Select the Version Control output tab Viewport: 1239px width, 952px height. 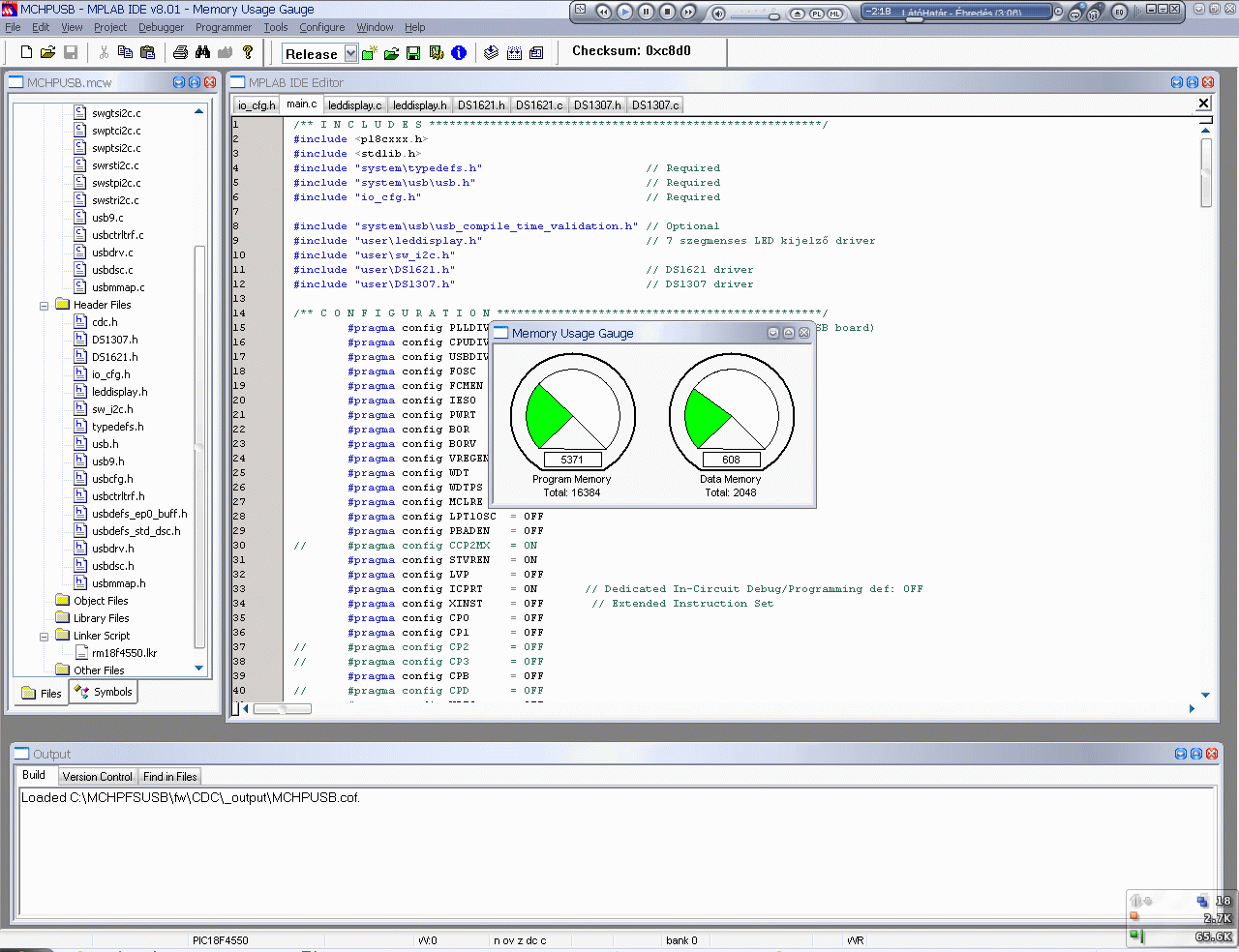click(x=97, y=777)
